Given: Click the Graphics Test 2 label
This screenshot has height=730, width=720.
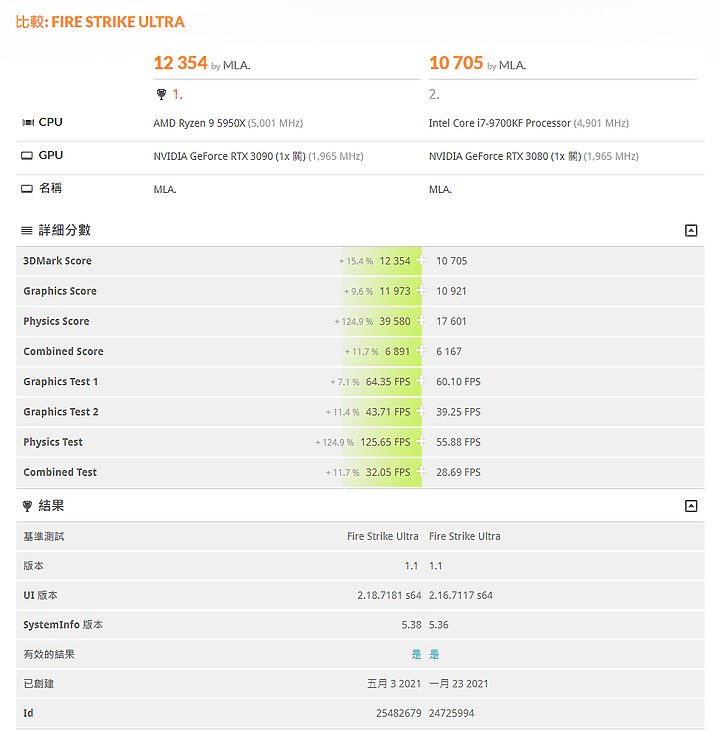Looking at the screenshot, I should [x=61, y=412].
